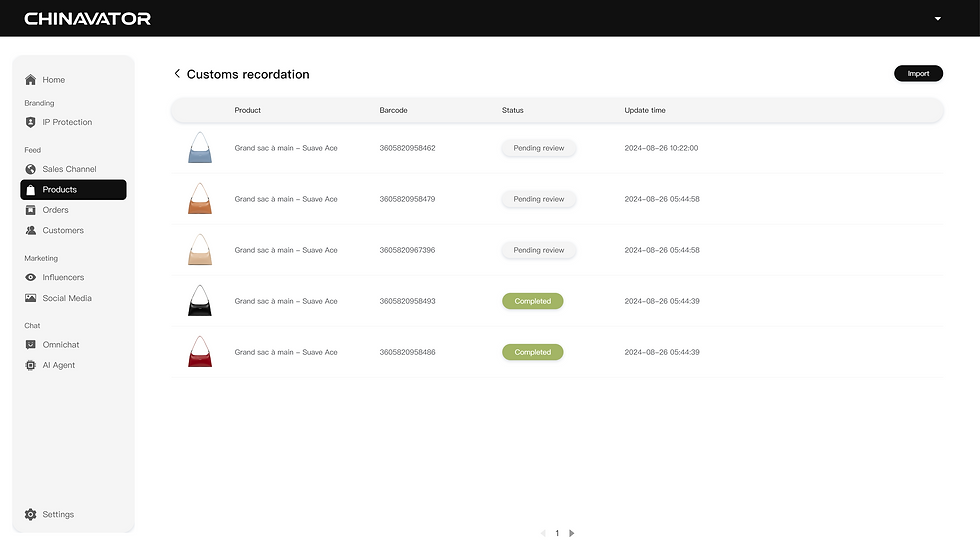
Task: Select the Products menu item
Action: pyautogui.click(x=73, y=190)
